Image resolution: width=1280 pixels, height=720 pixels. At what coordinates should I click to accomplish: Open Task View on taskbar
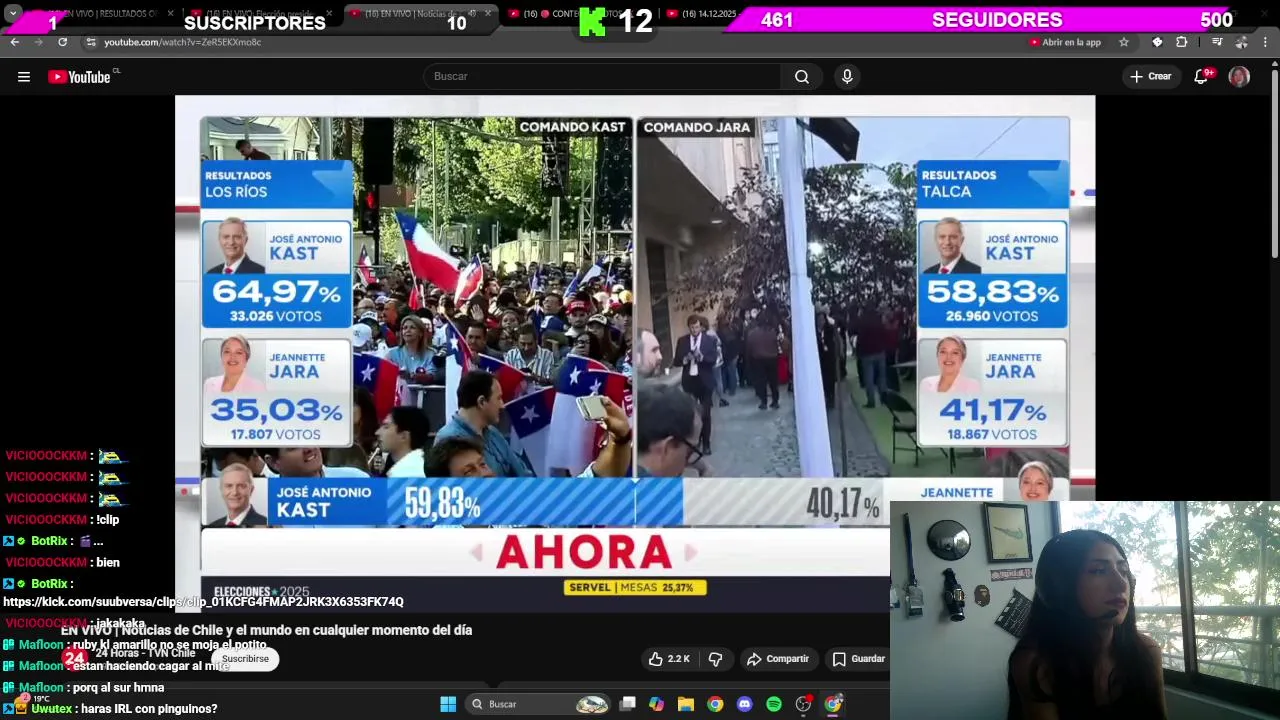(x=627, y=704)
